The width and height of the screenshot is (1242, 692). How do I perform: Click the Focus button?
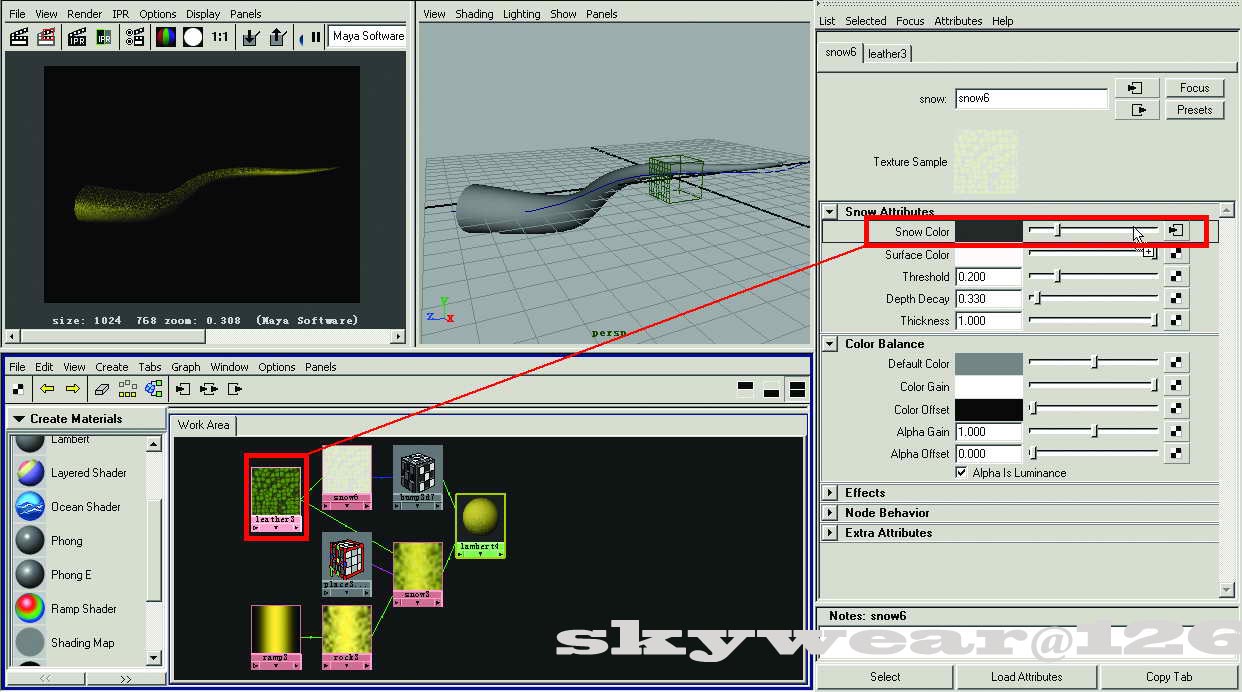click(x=1195, y=88)
